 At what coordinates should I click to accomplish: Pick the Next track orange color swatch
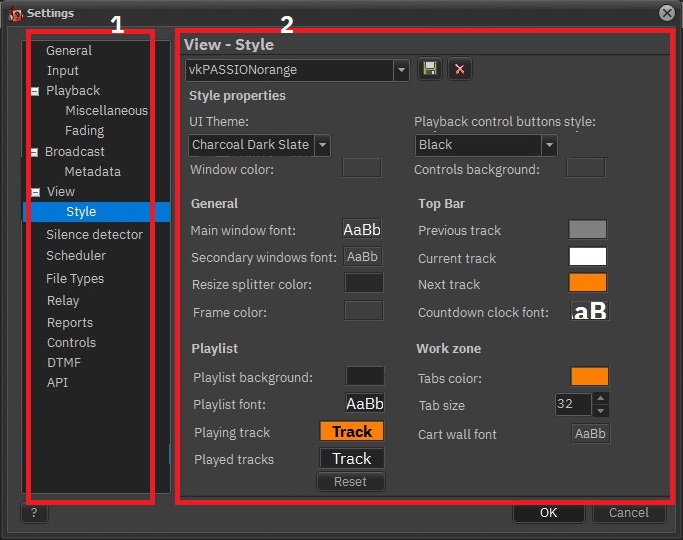pyautogui.click(x=588, y=284)
